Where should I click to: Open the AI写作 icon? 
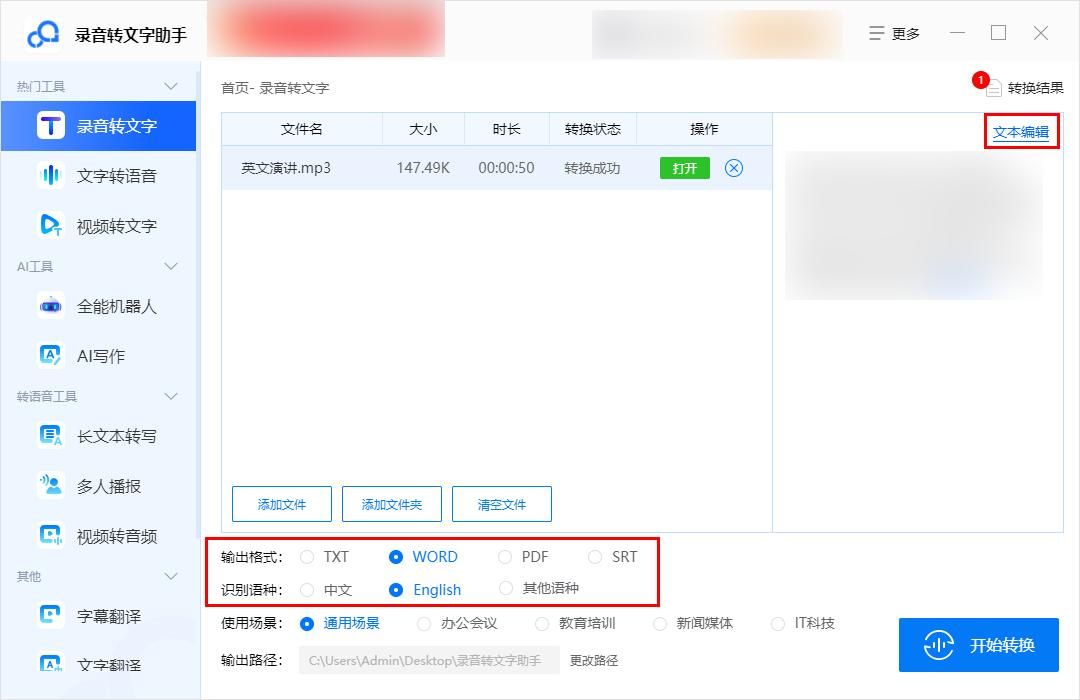tap(50, 356)
